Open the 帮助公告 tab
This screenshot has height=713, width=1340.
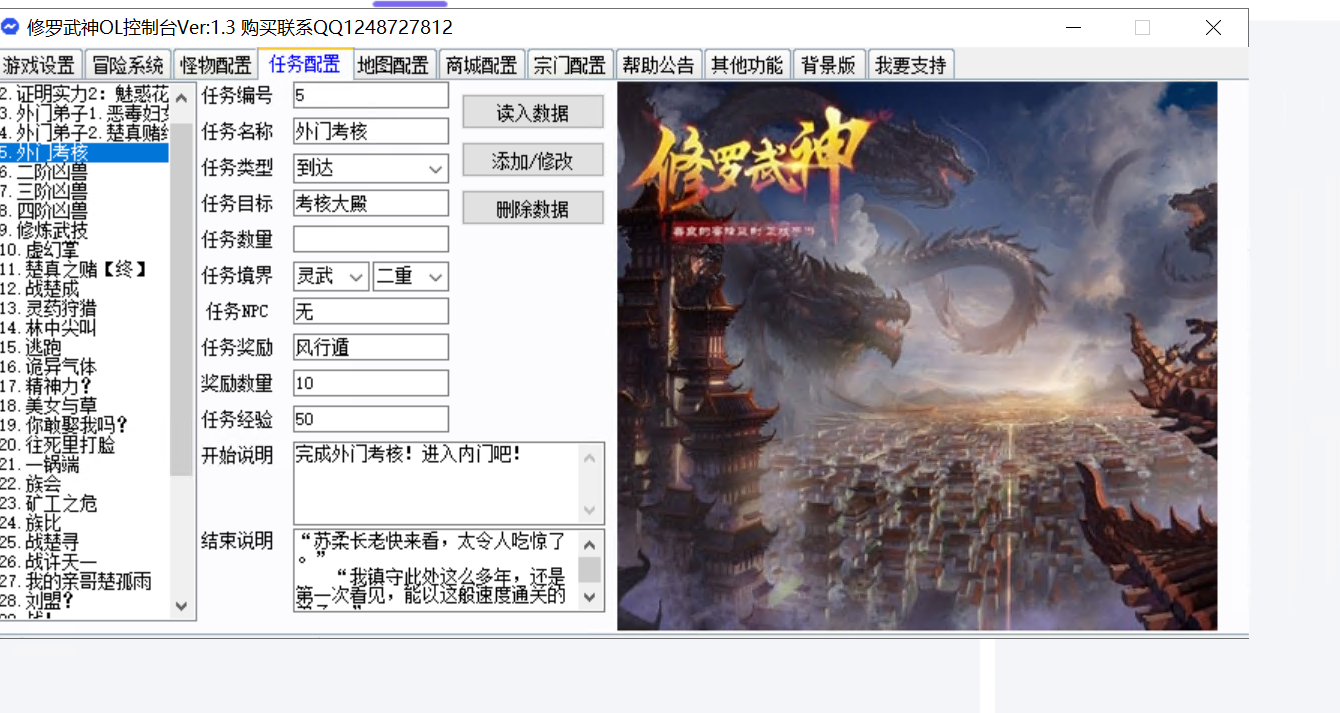(658, 66)
